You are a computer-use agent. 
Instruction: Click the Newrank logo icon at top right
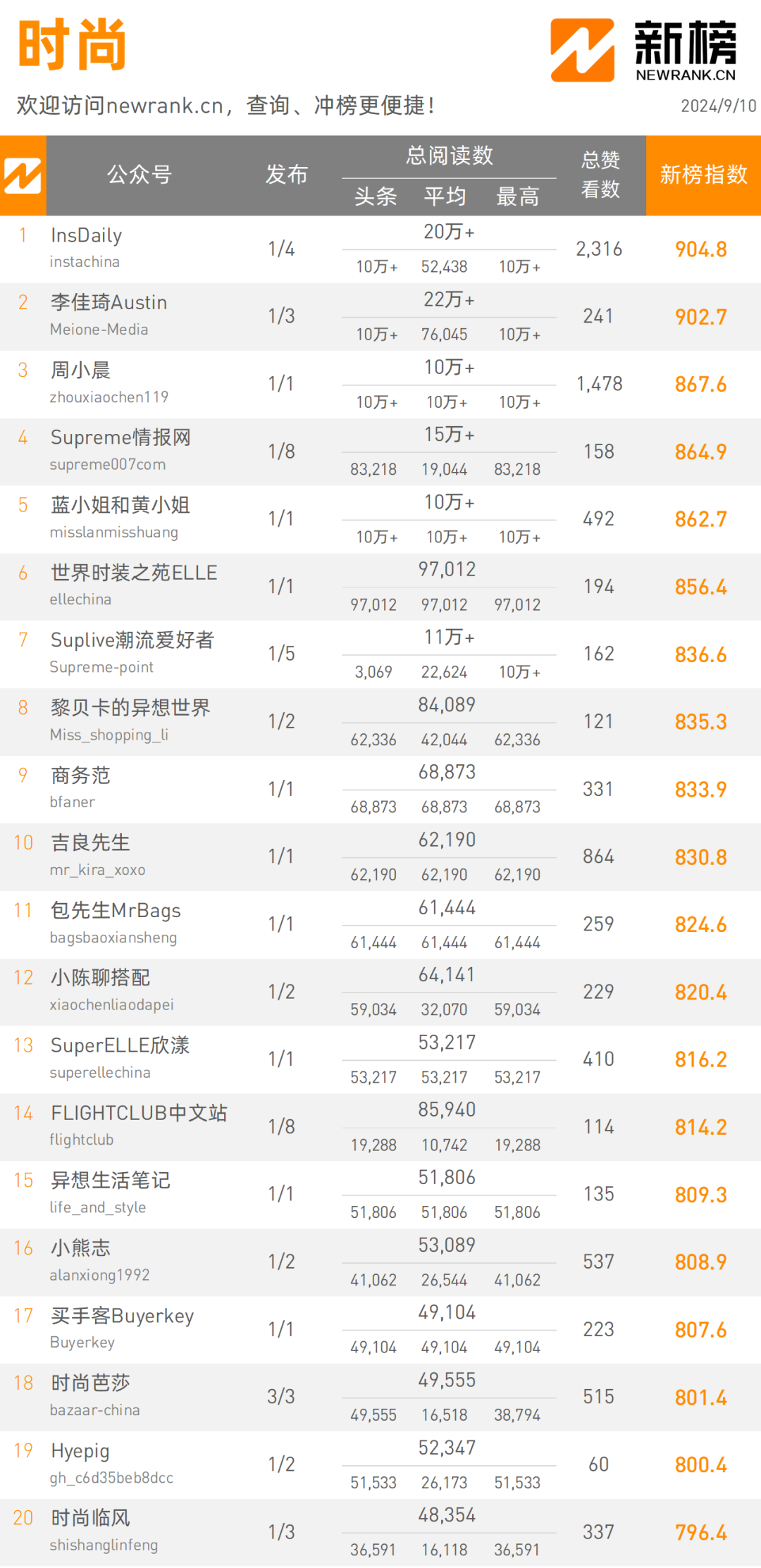pos(582,50)
